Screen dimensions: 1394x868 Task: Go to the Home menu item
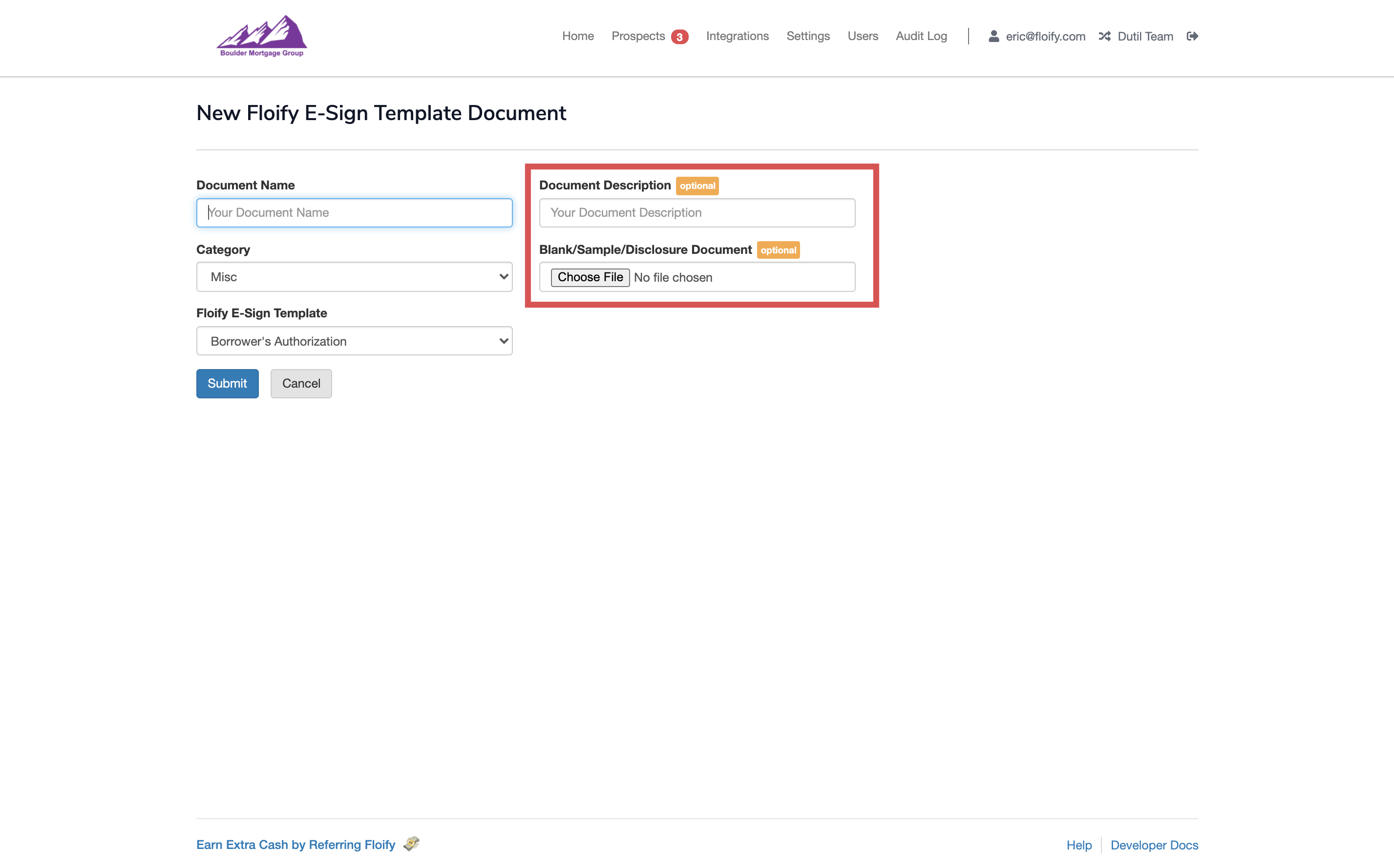578,36
